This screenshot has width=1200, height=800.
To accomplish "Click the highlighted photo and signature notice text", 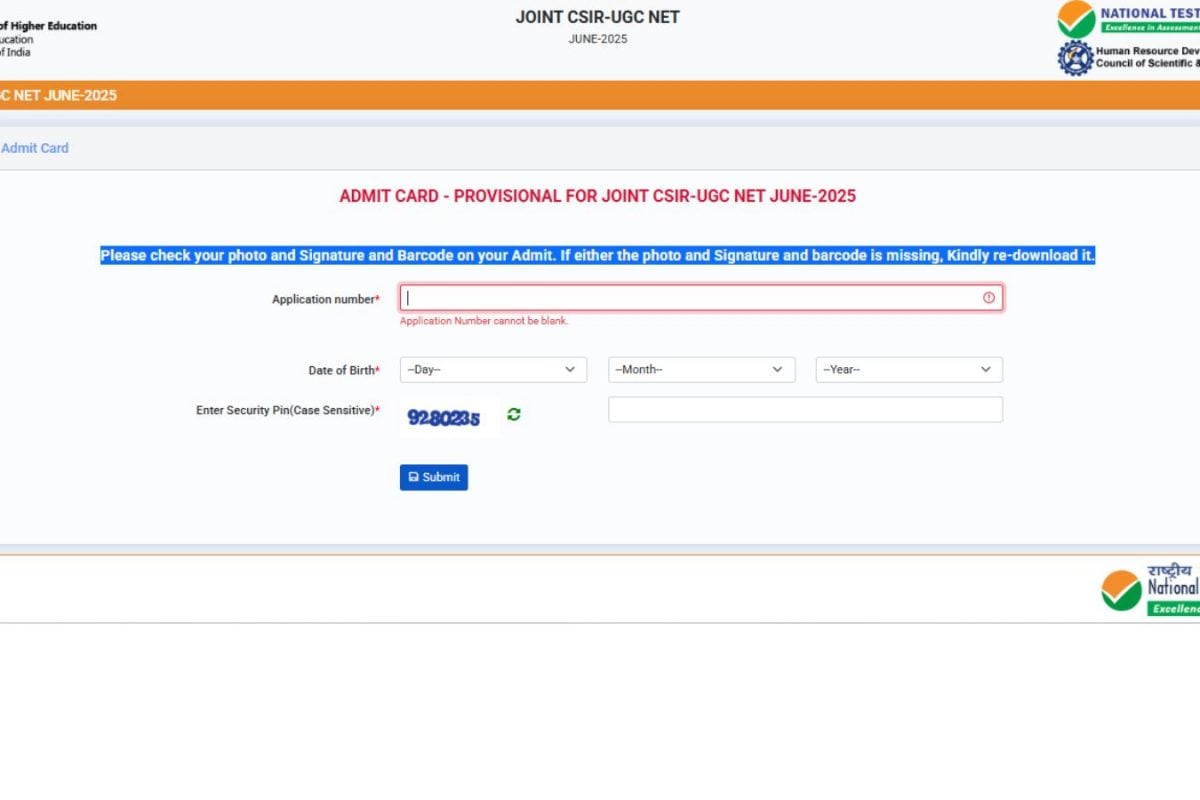I will coord(598,255).
